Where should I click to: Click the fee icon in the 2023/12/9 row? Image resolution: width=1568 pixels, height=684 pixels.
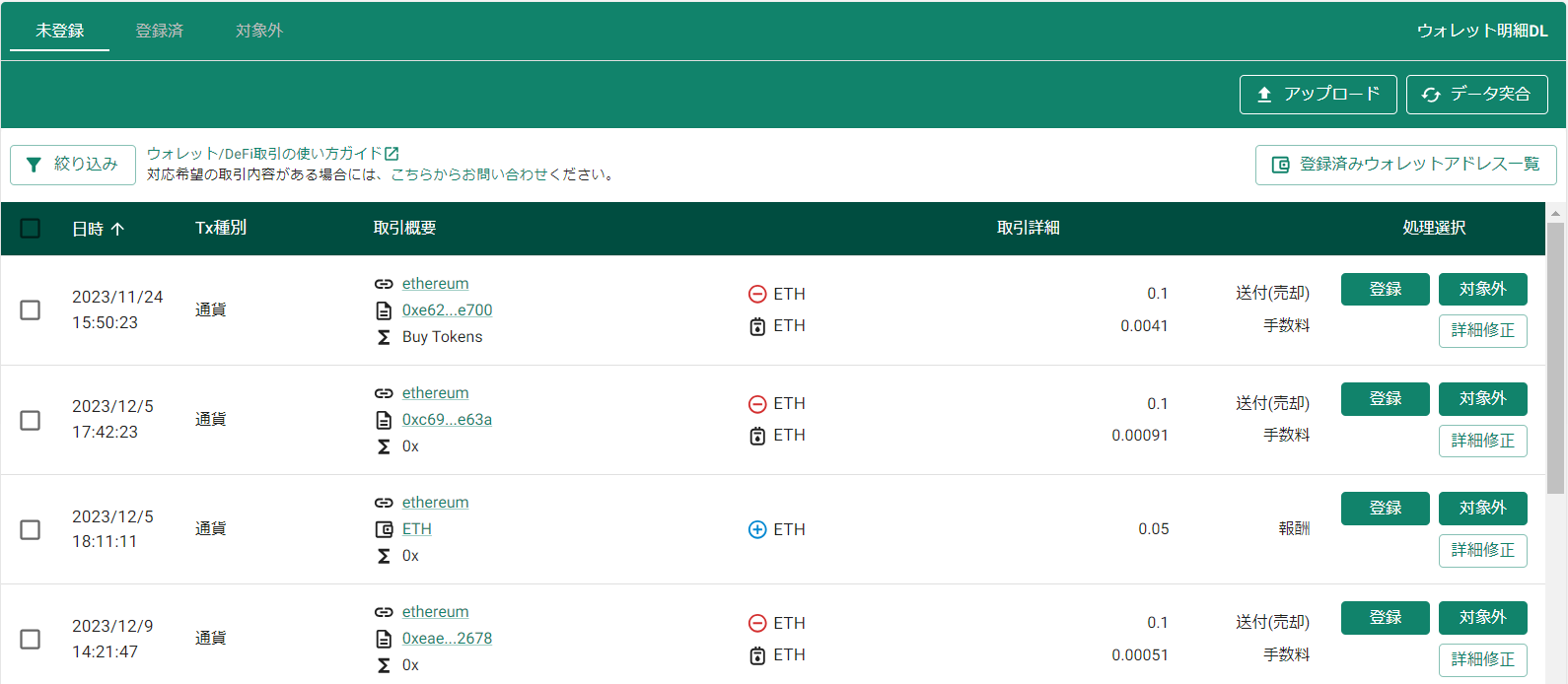[757, 655]
